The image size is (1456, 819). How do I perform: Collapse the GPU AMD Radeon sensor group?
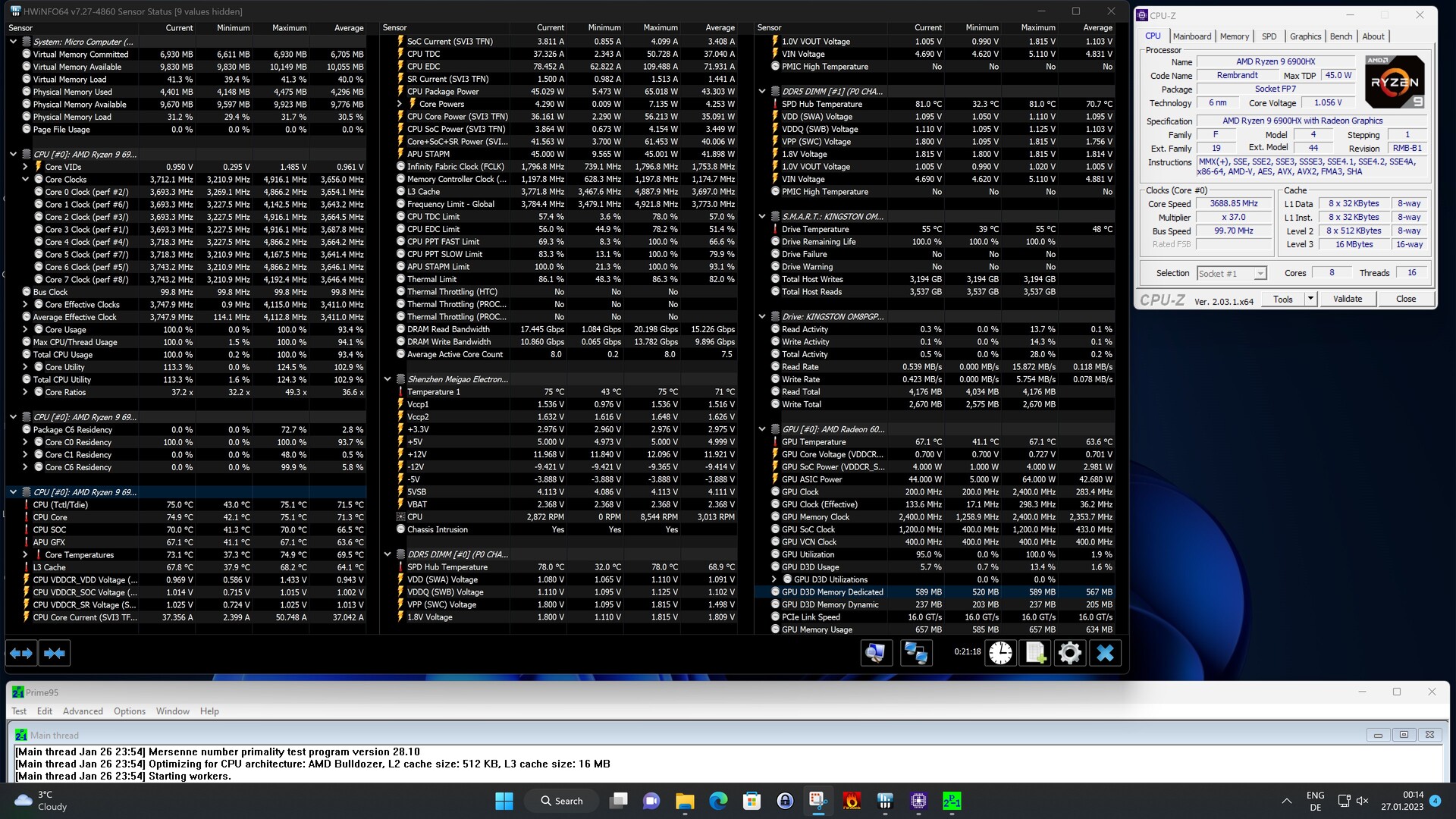point(762,429)
